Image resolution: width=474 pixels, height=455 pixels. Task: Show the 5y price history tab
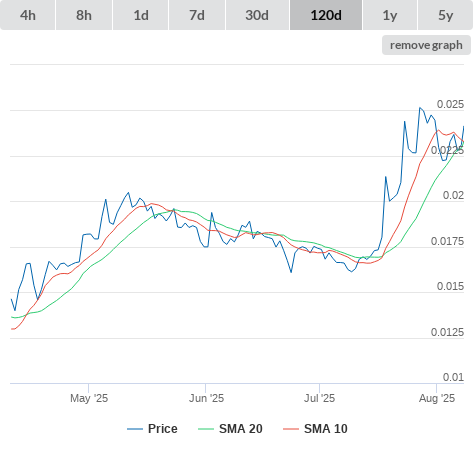(446, 15)
